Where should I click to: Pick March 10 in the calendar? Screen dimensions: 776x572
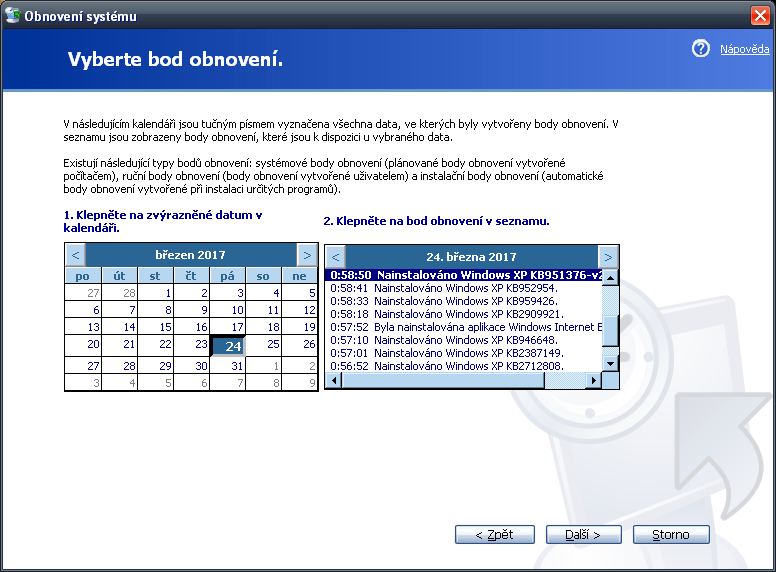[228, 310]
